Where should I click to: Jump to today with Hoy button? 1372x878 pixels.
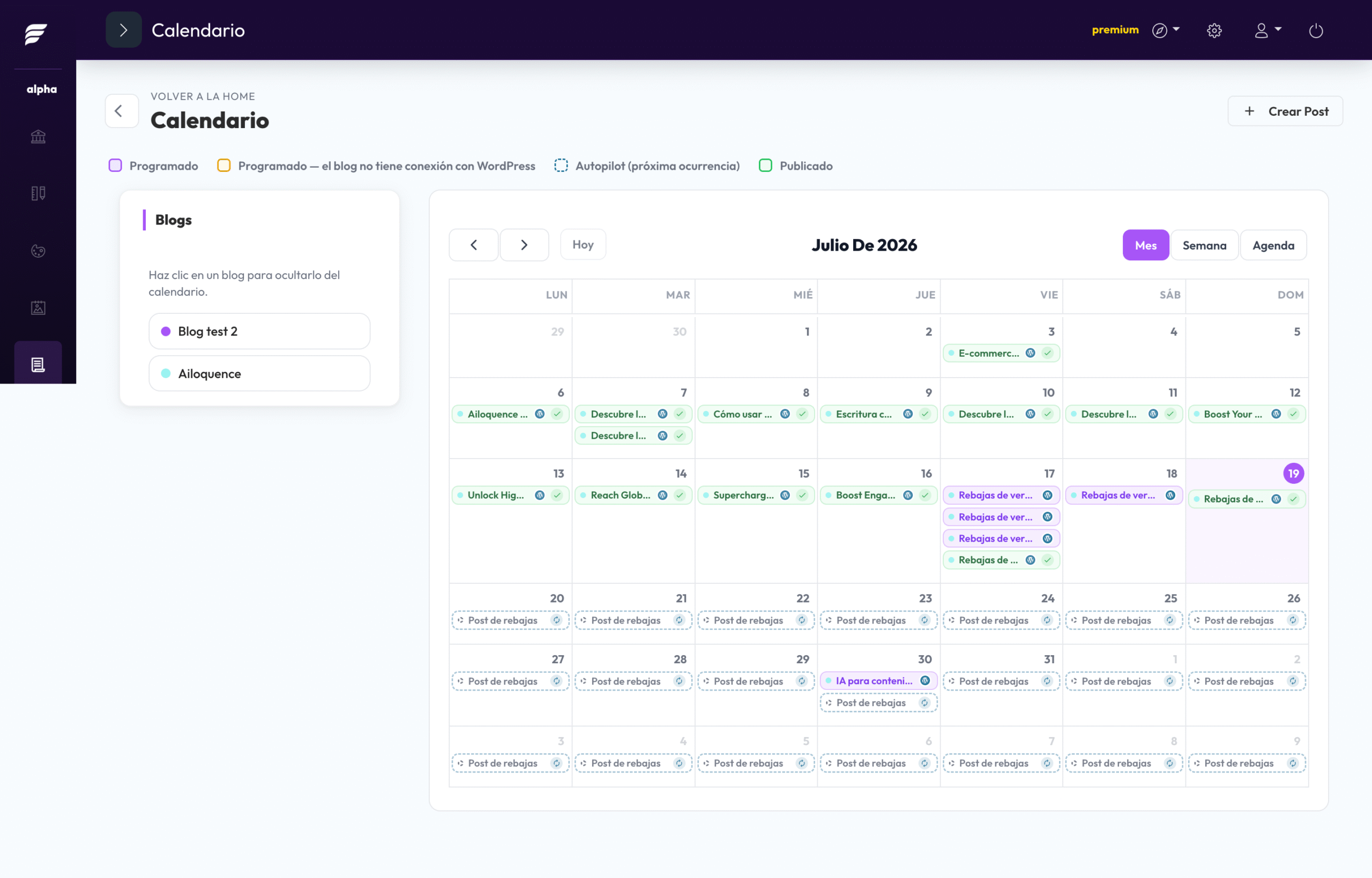[583, 245]
